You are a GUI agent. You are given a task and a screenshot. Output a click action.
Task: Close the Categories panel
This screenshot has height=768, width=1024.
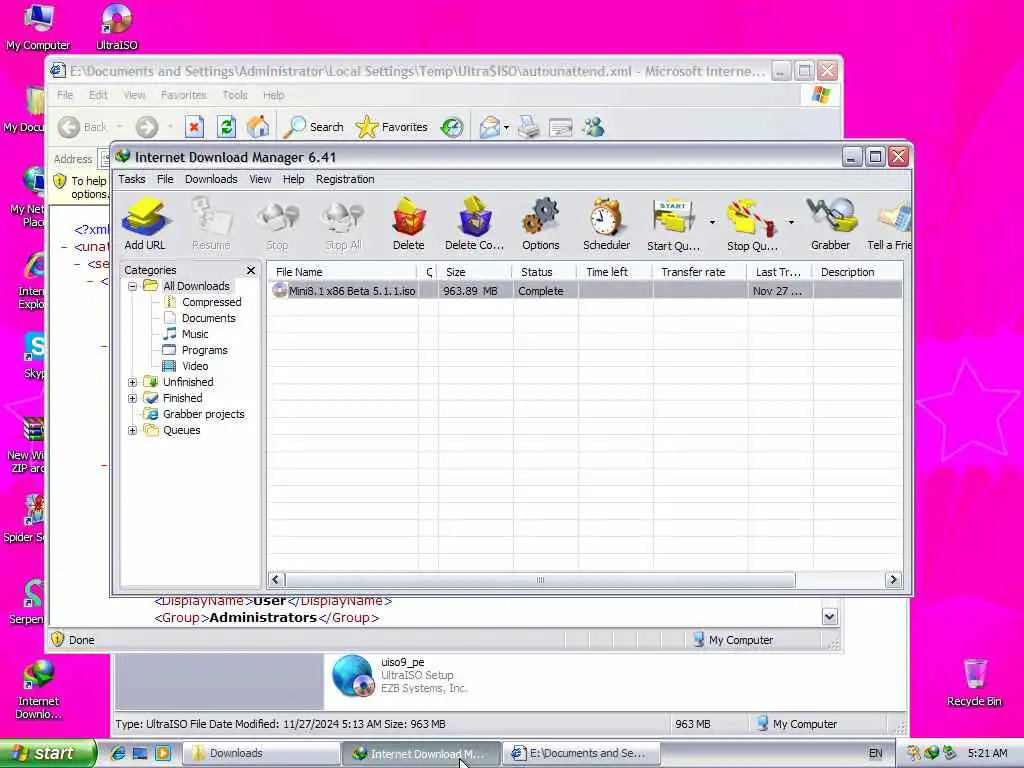coord(251,270)
